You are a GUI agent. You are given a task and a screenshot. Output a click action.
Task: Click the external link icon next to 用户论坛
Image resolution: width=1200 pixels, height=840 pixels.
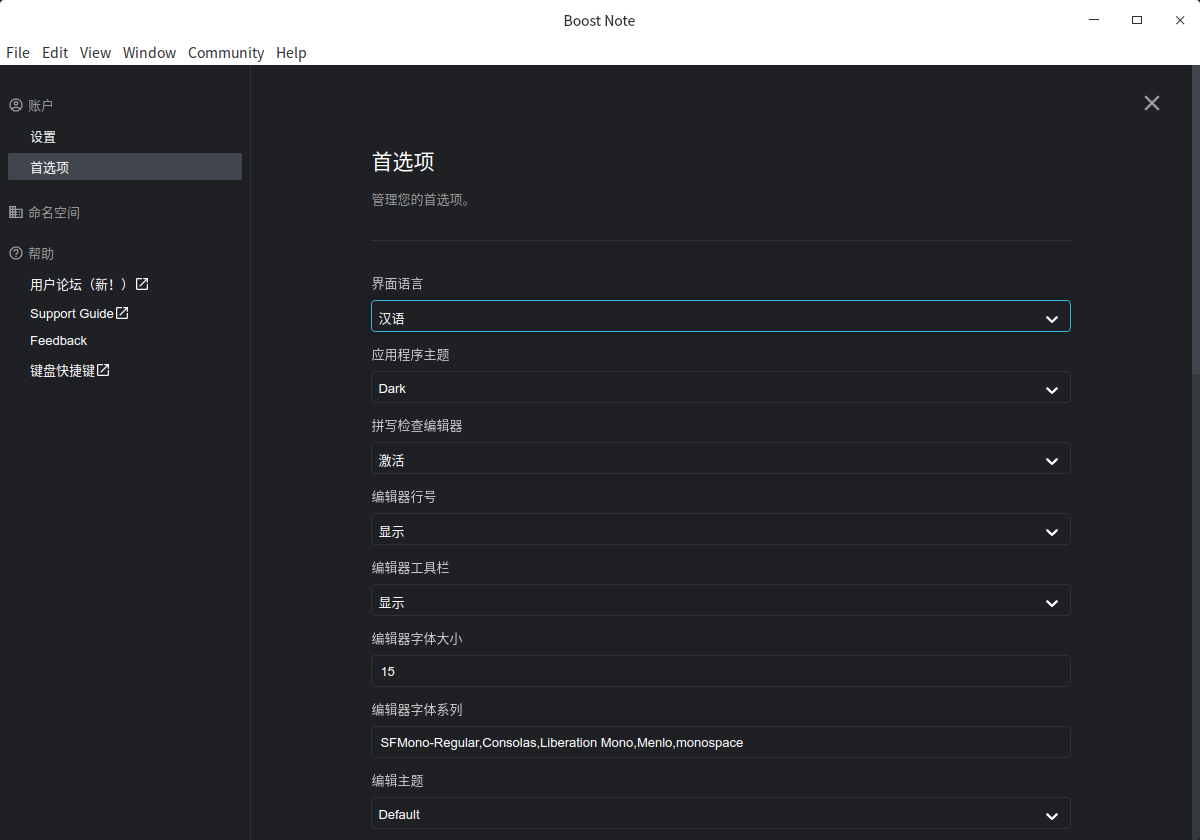click(142, 284)
